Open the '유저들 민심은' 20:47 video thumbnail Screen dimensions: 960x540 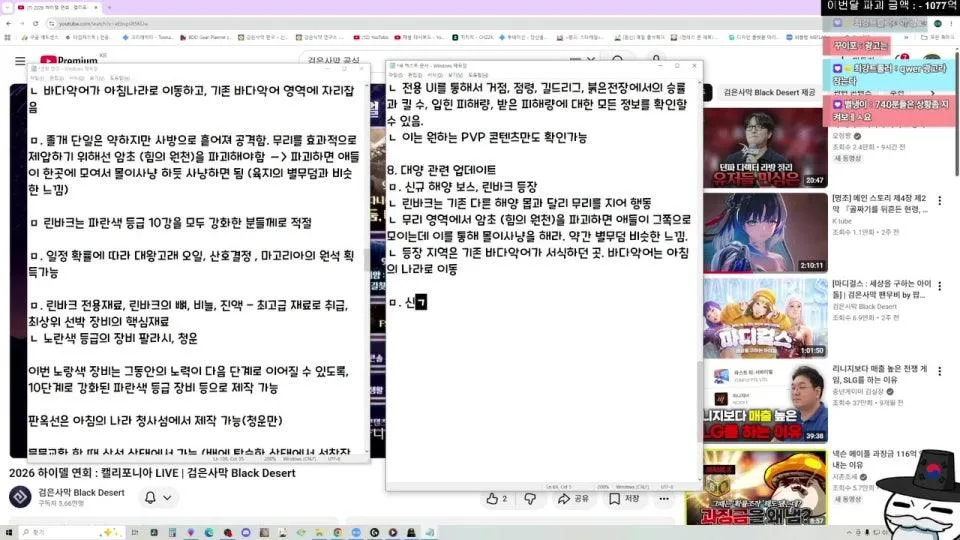pyautogui.click(x=765, y=148)
